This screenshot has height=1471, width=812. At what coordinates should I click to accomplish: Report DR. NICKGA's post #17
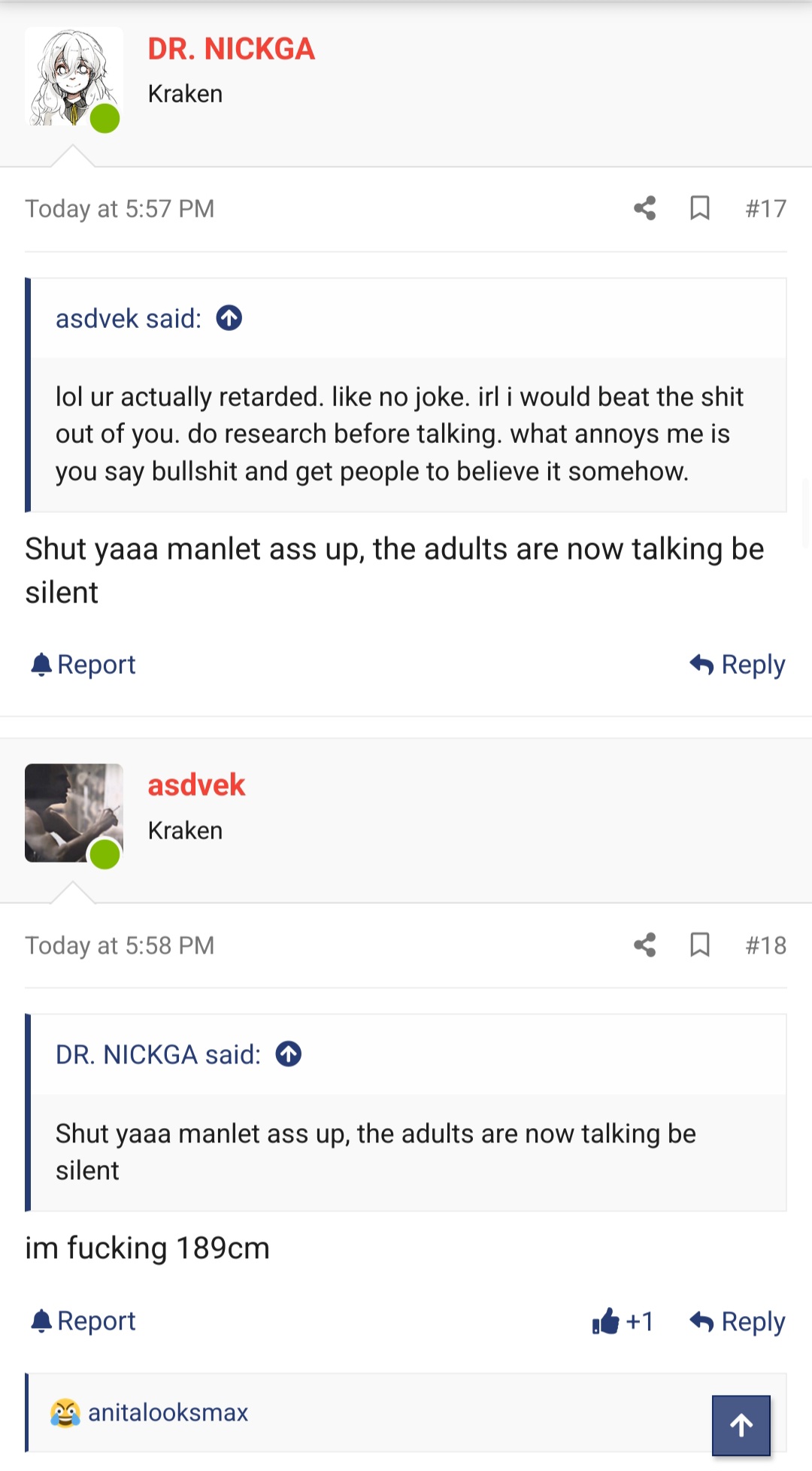point(83,665)
